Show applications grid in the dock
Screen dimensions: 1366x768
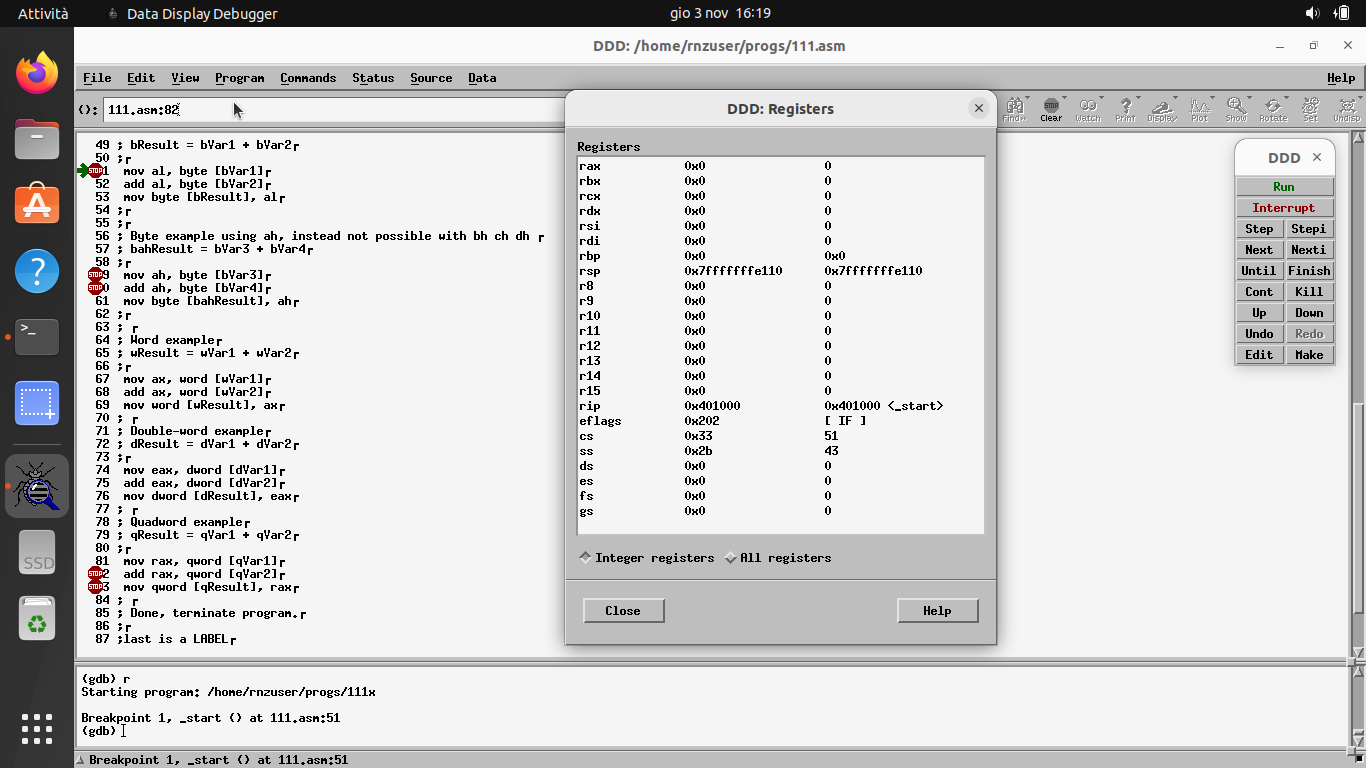(x=37, y=728)
